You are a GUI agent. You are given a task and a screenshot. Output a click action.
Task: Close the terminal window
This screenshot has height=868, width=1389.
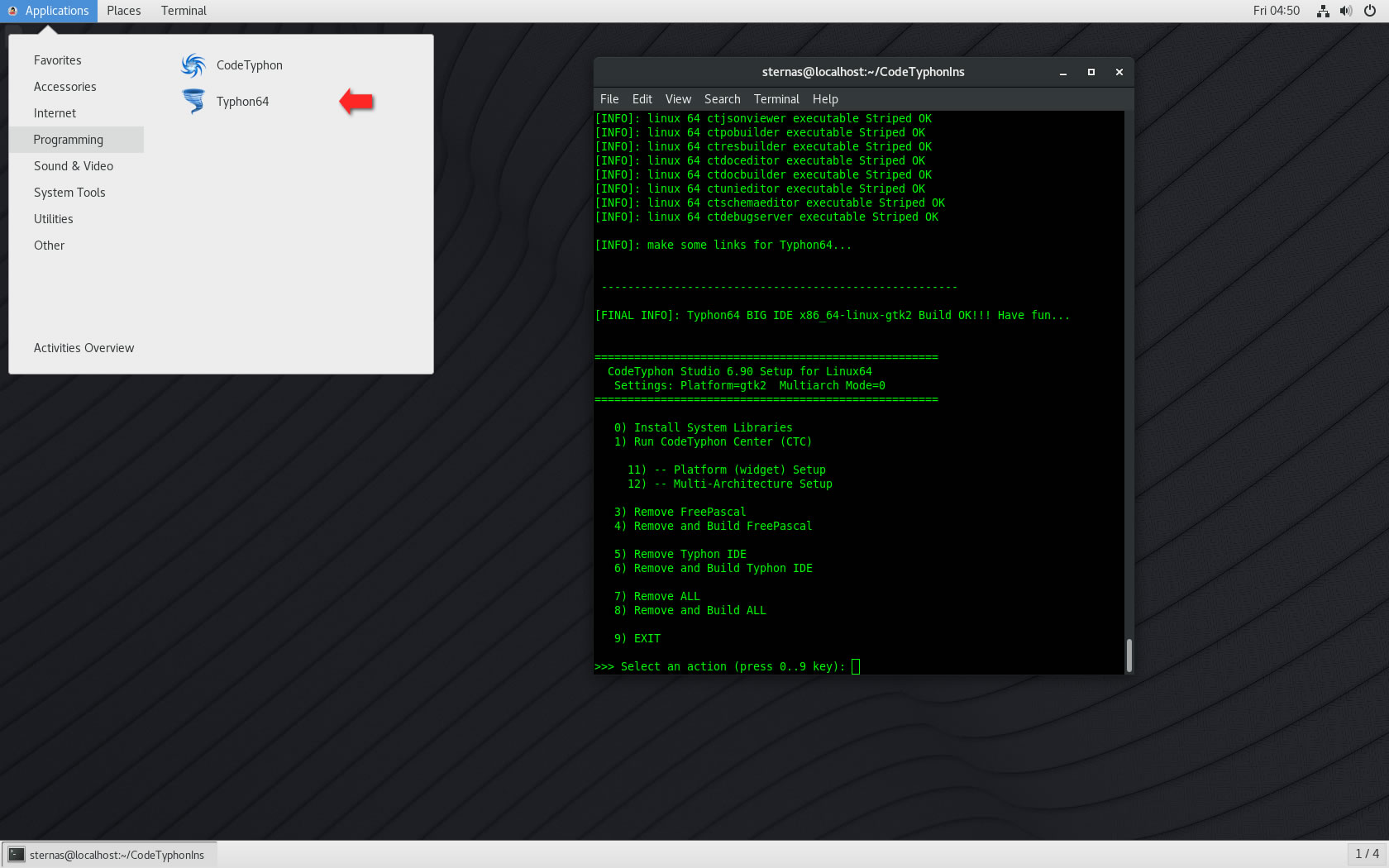click(x=1119, y=73)
